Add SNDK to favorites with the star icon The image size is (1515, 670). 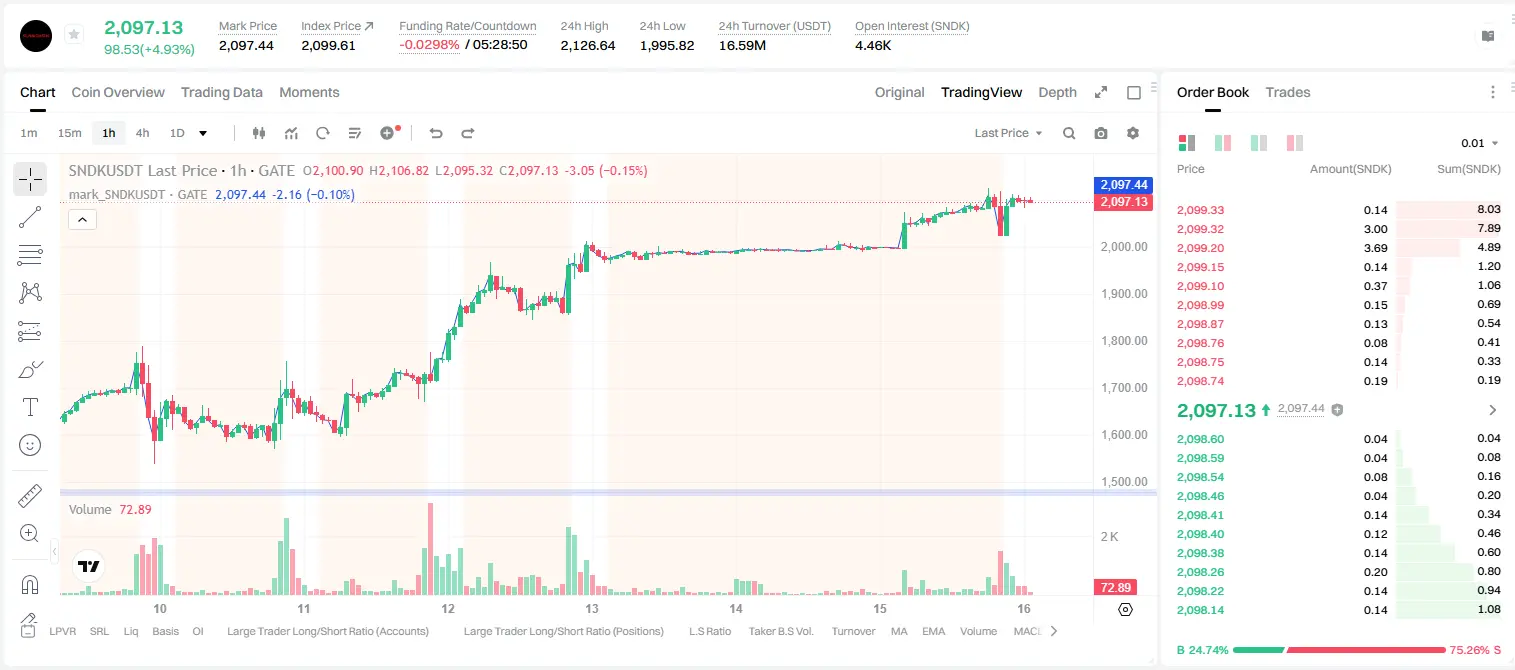click(x=74, y=35)
